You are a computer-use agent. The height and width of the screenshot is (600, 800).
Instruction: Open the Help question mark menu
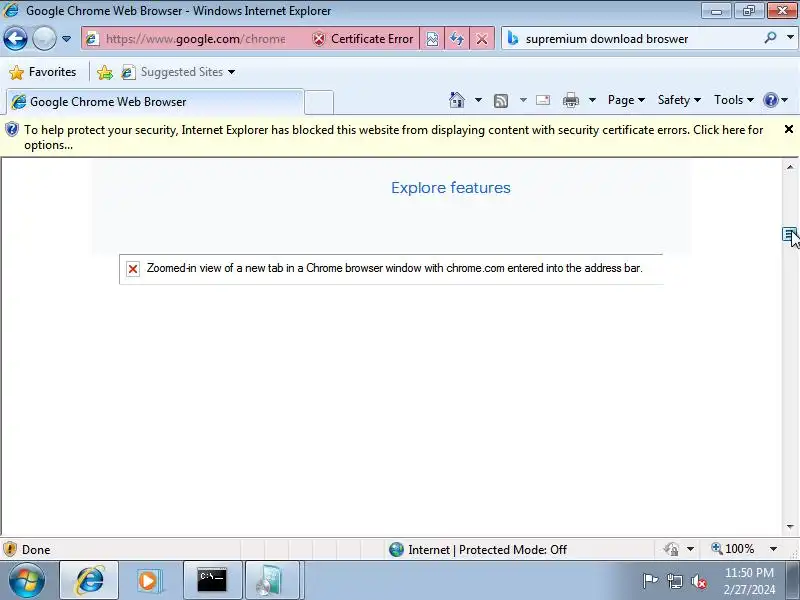(x=776, y=100)
